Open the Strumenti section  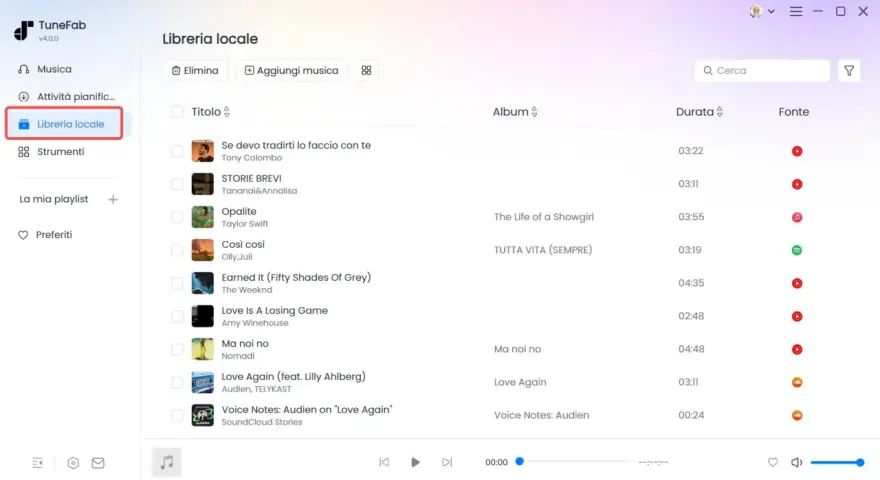pos(51,152)
